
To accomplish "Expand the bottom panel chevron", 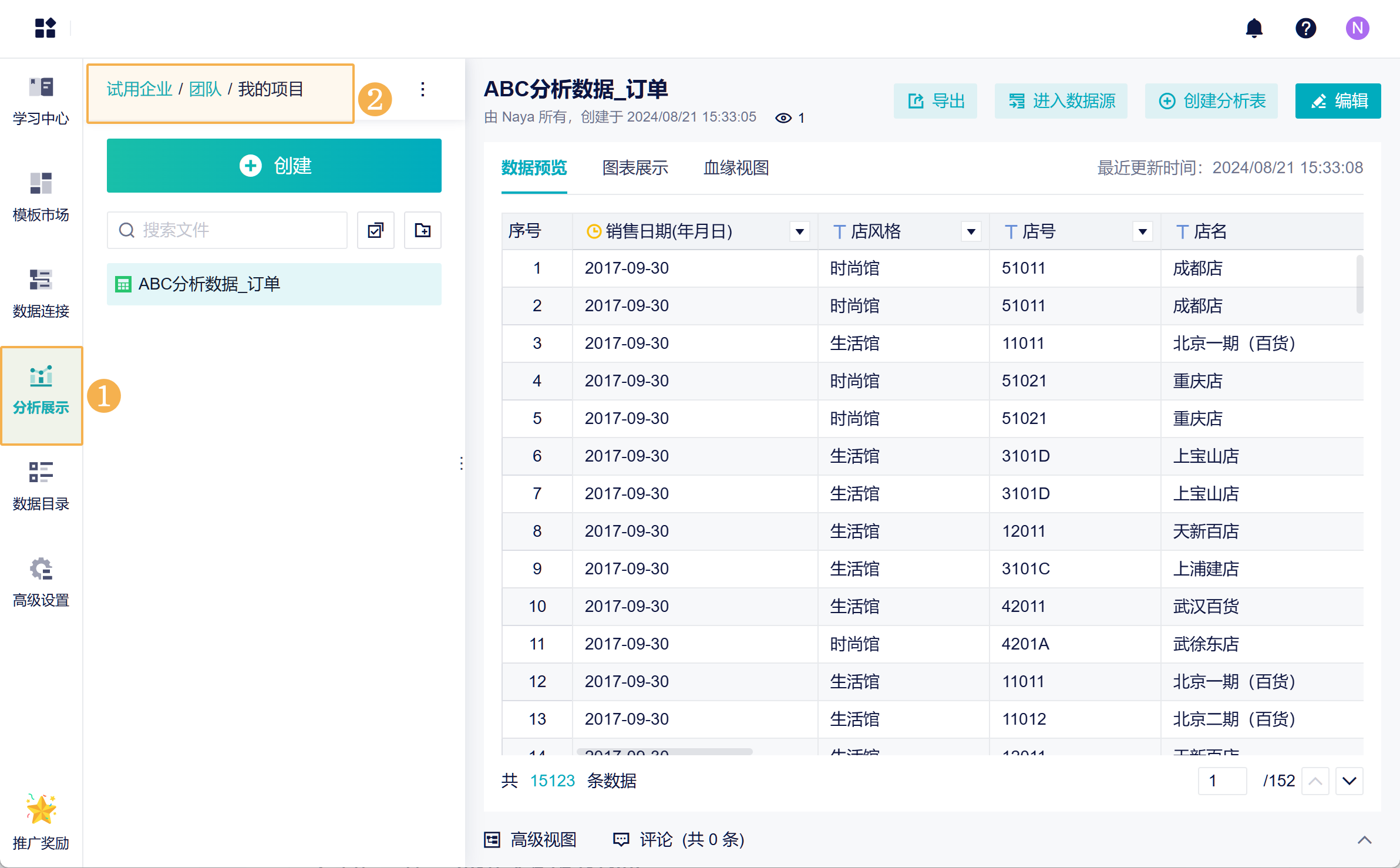I will click(1364, 840).
